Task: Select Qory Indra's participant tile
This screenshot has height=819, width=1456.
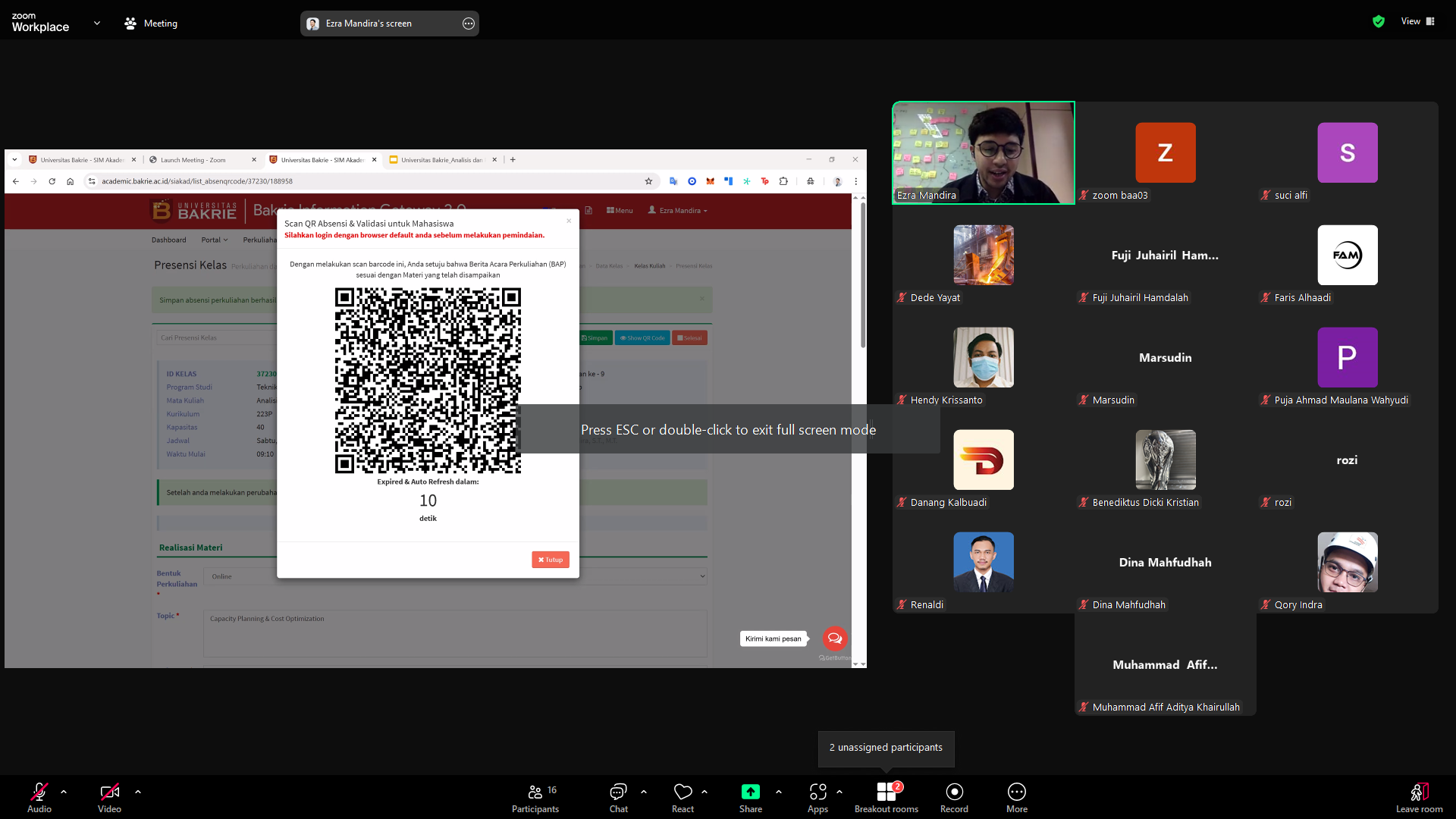Action: coord(1348,563)
